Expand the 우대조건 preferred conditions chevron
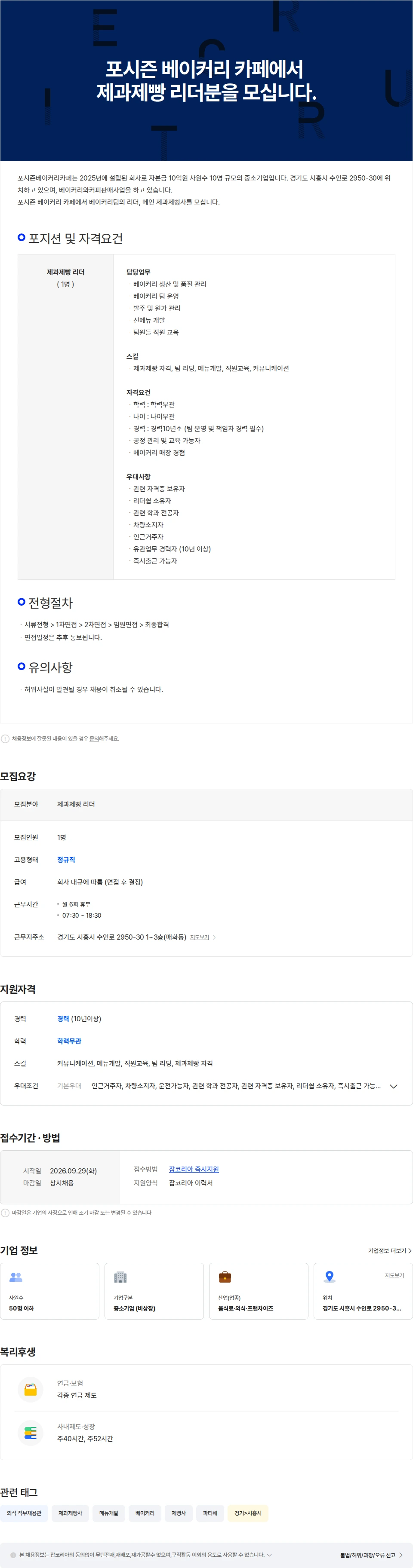The width and height of the screenshot is (413, 1568). [x=394, y=1086]
